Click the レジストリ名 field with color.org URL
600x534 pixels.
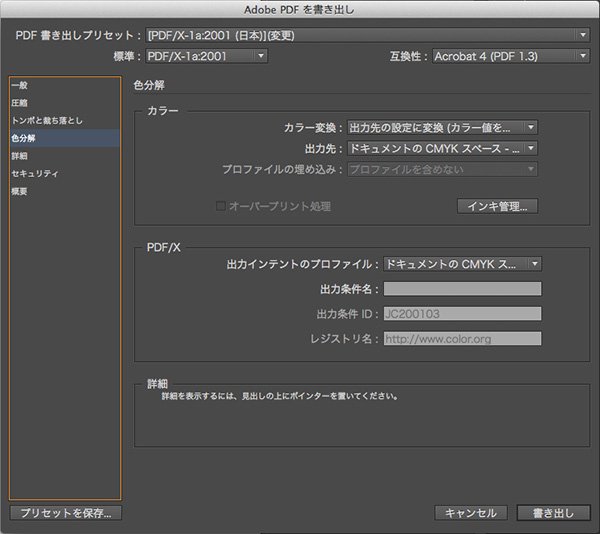pyautogui.click(x=462, y=339)
